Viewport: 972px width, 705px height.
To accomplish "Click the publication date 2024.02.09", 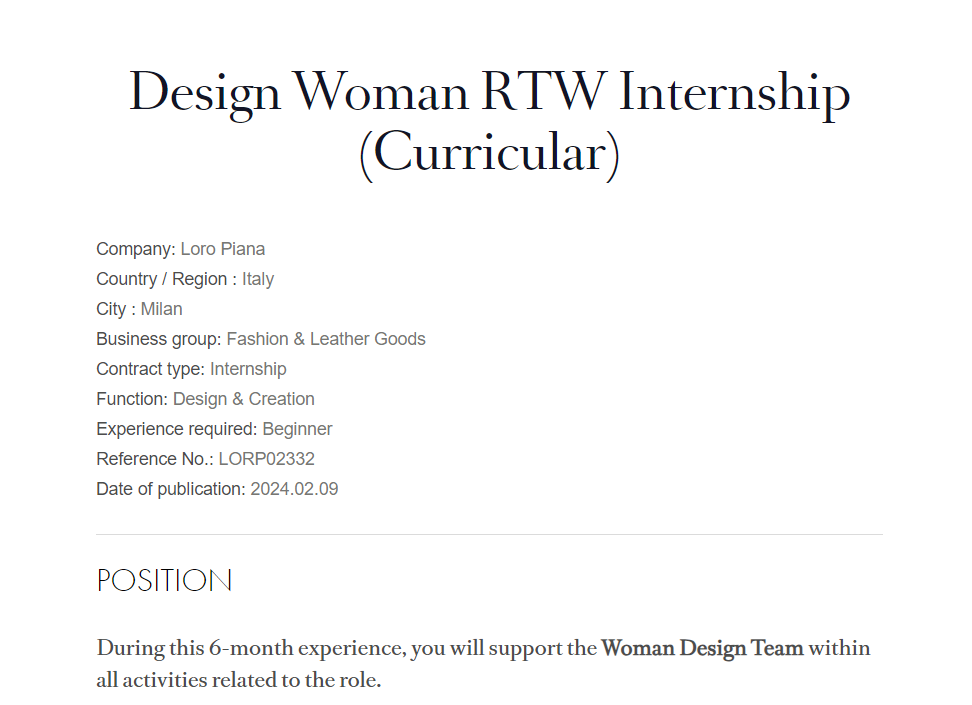I will tap(294, 489).
